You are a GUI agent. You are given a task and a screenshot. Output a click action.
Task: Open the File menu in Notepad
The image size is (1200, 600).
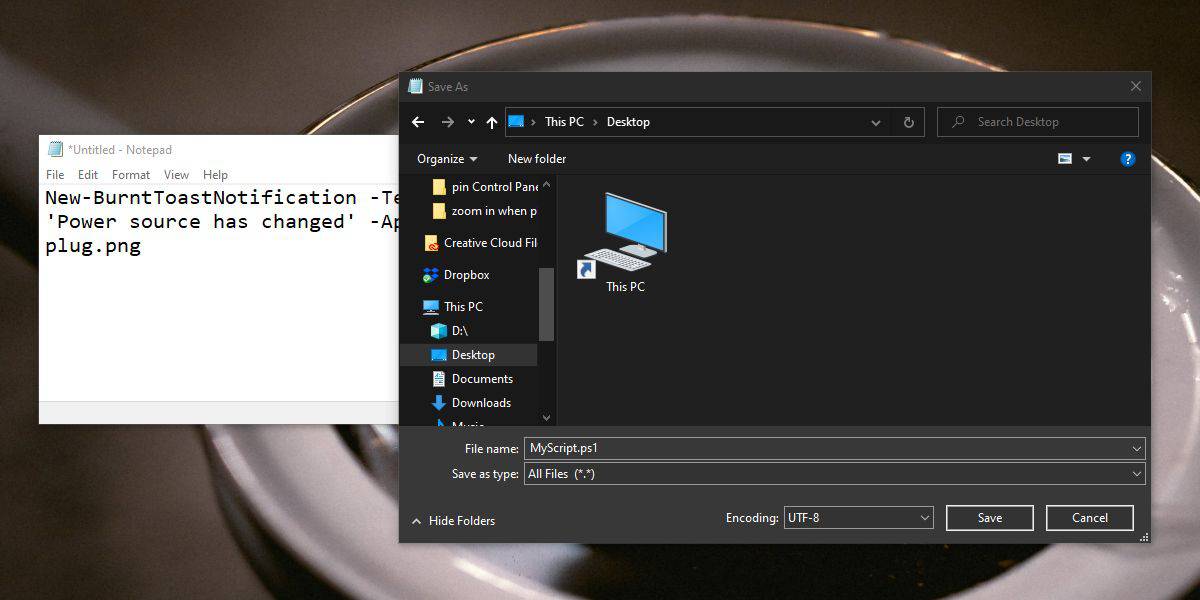coord(55,175)
